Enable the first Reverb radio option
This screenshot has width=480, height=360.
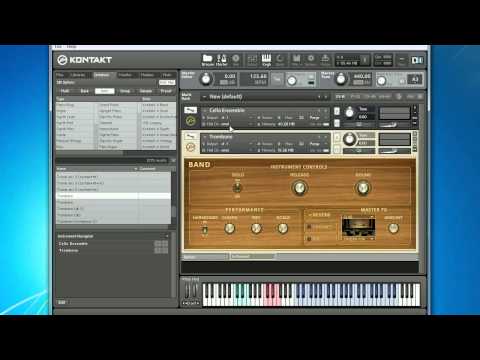309,227
